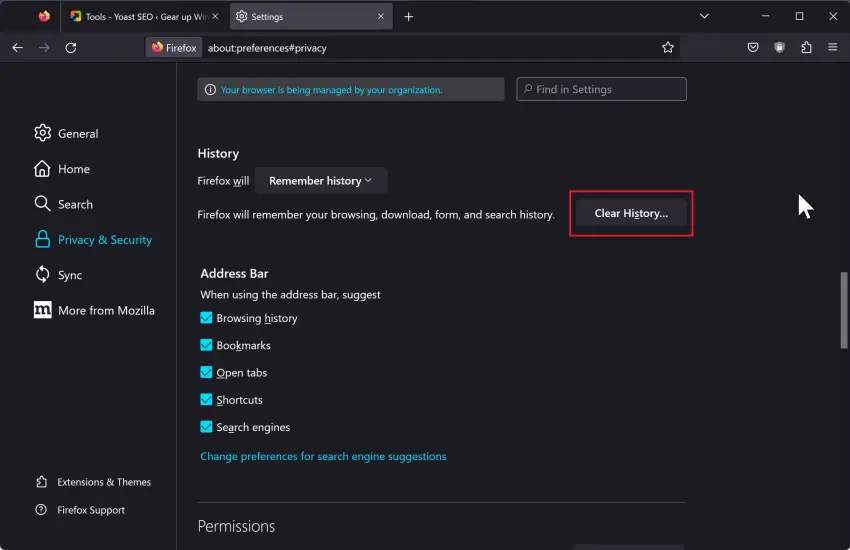Expand the Remember history dropdown

320,180
